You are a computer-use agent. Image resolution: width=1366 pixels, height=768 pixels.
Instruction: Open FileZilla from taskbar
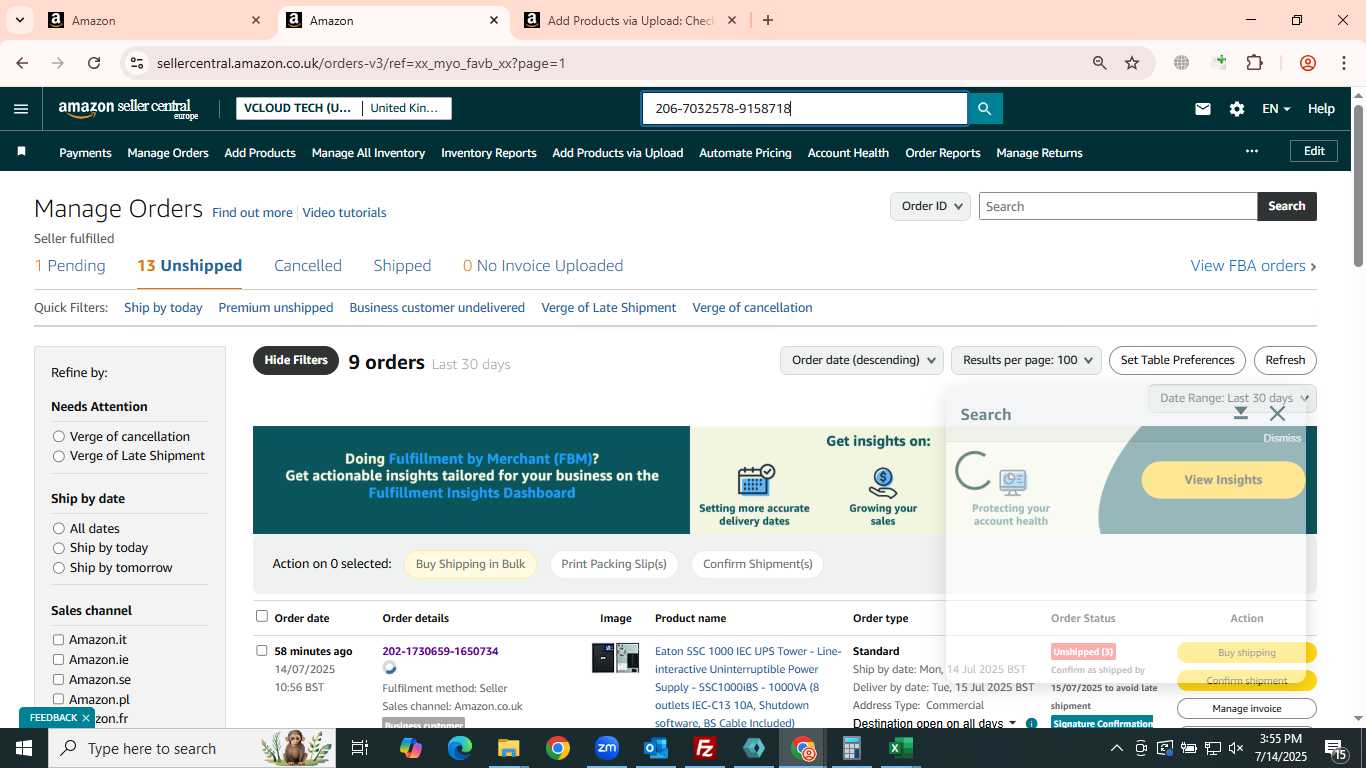[705, 748]
